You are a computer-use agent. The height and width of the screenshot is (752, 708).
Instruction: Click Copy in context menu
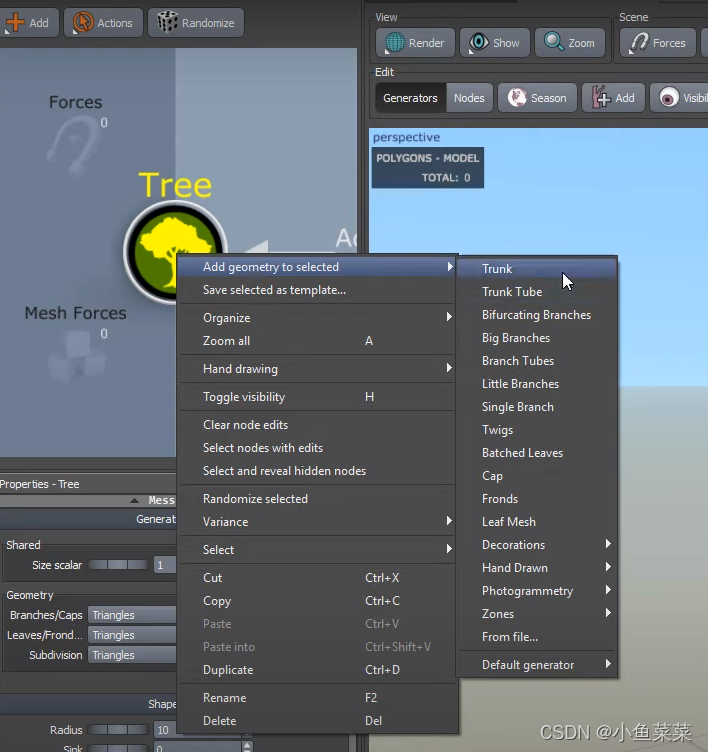(317, 600)
